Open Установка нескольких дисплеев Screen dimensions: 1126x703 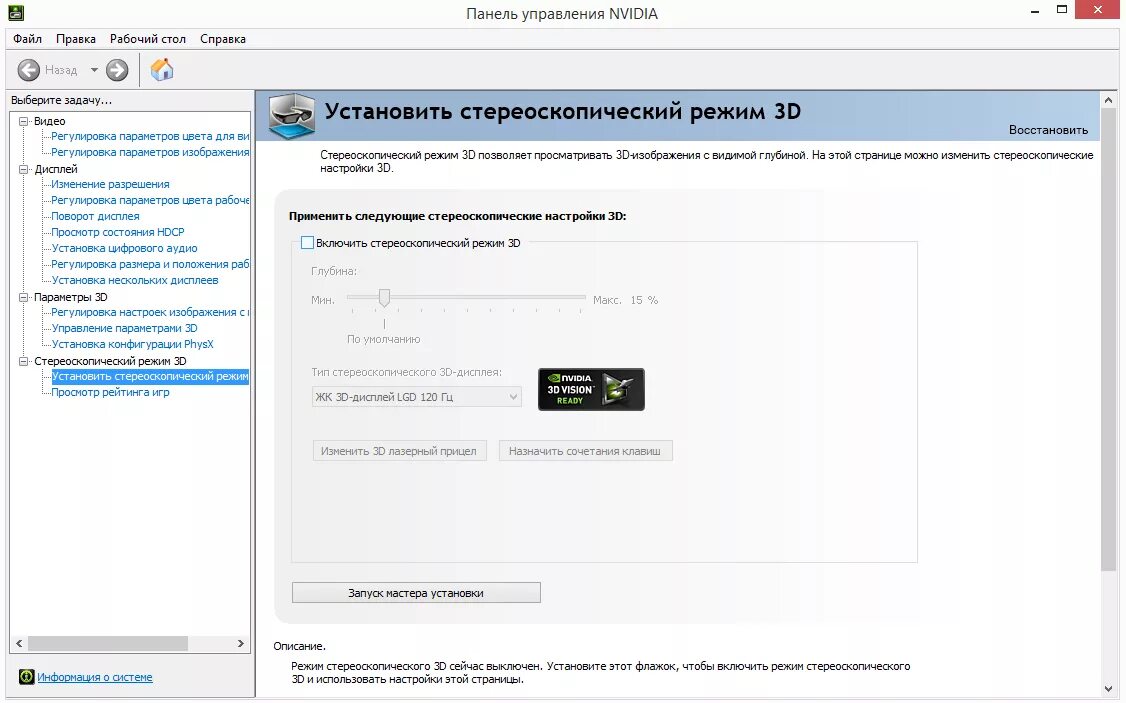pyautogui.click(x=135, y=280)
